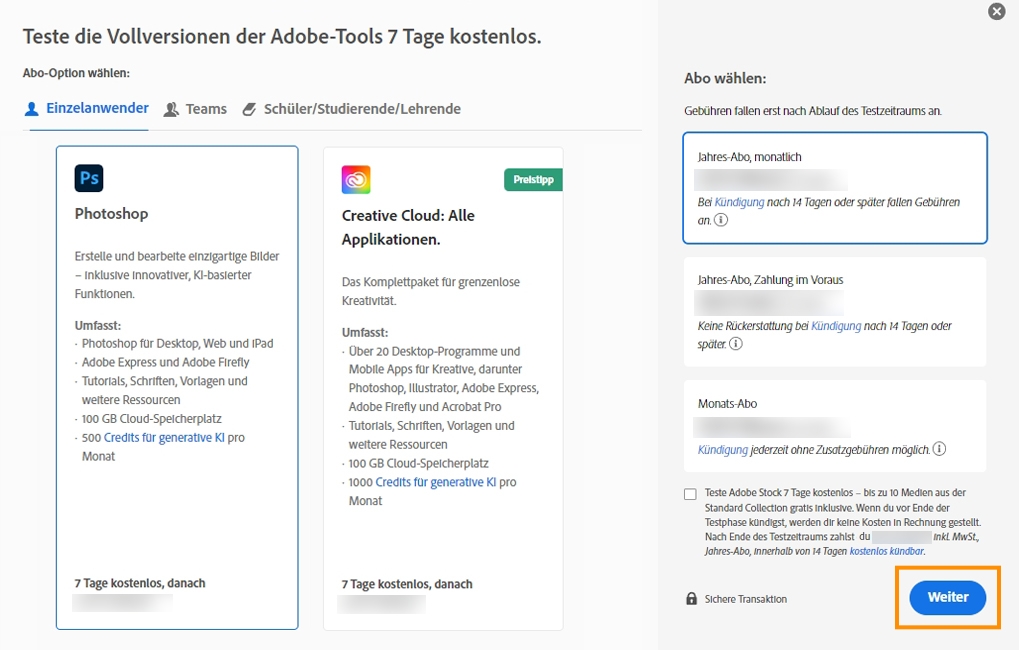1019x650 pixels.
Task: Close the dialog with the X icon
Action: click(x=996, y=12)
